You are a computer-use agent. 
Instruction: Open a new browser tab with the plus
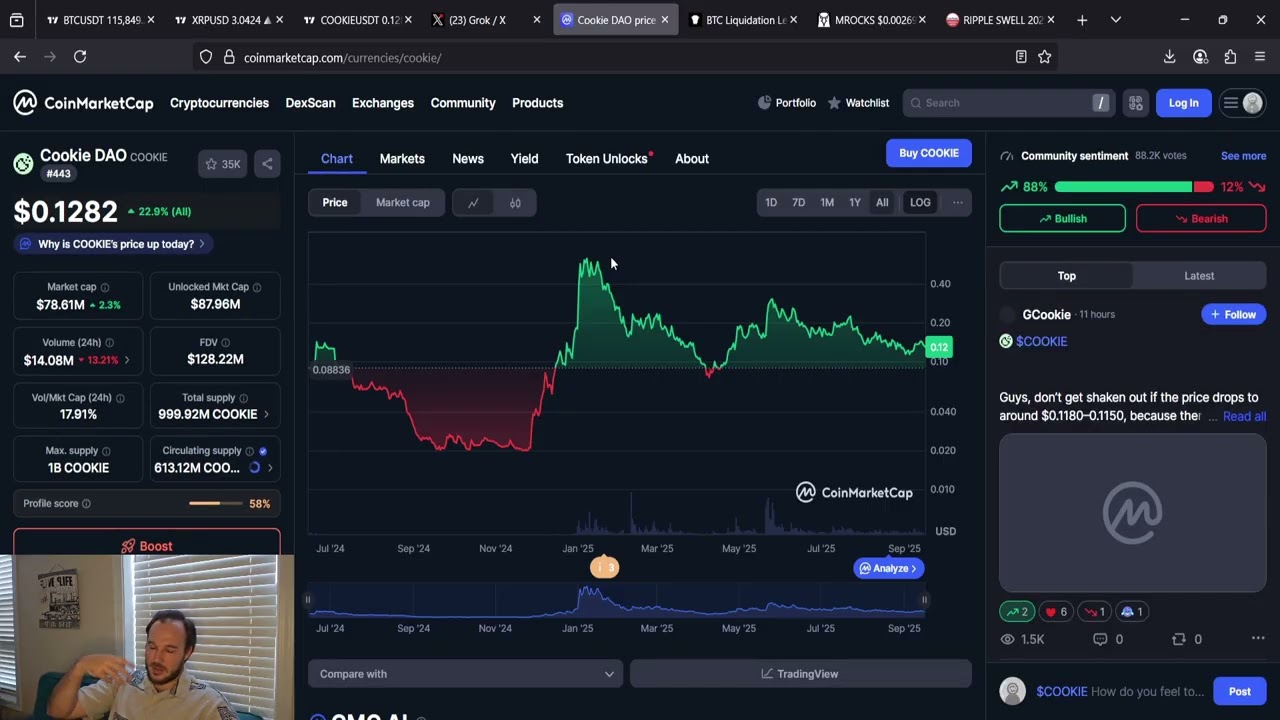click(1082, 20)
